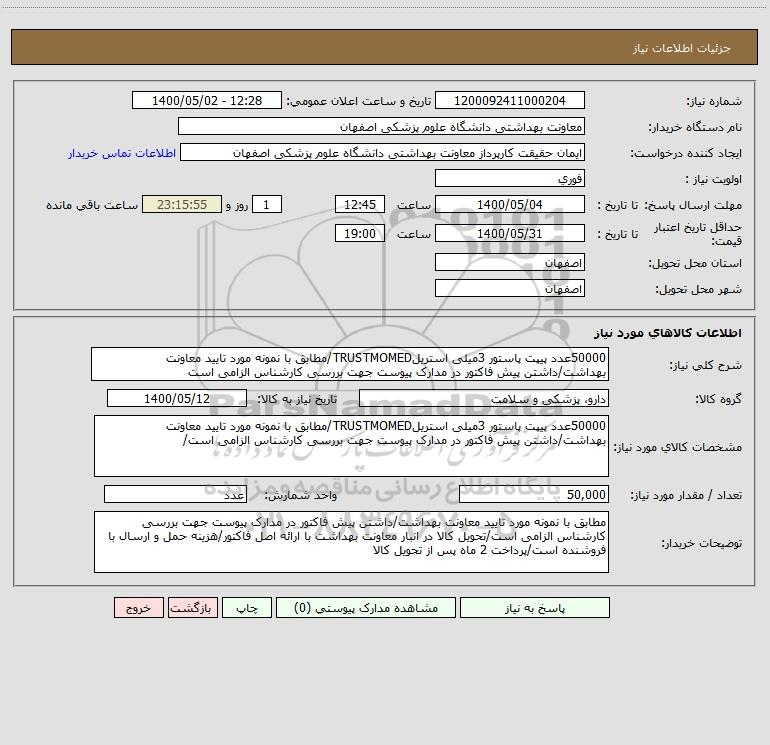This screenshot has width=770, height=745.
Task: Click delivery province field 'اصفهان'
Action: (x=510, y=262)
